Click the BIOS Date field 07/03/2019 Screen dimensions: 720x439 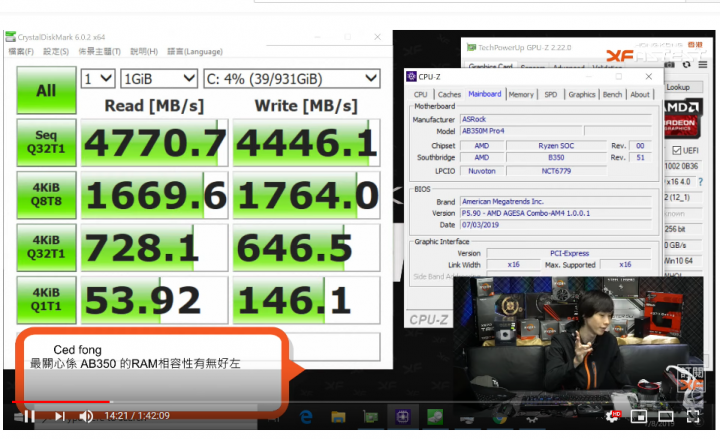[x=556, y=225]
